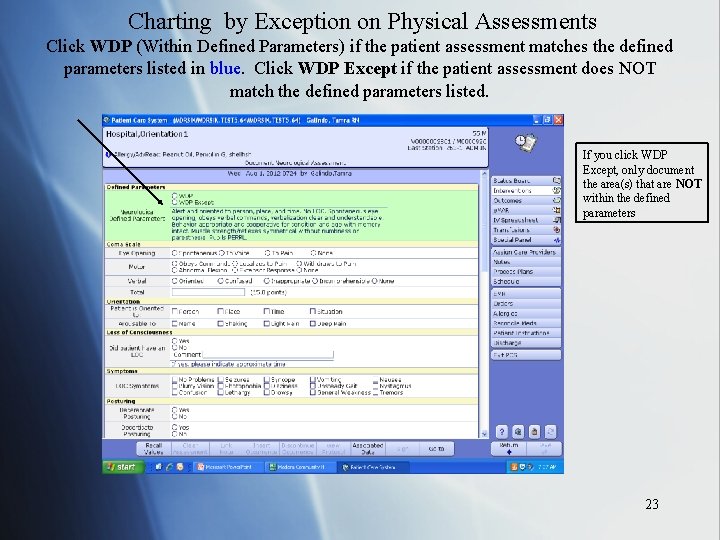
Task: Check the Situation orientation checkbox
Action: (313, 311)
